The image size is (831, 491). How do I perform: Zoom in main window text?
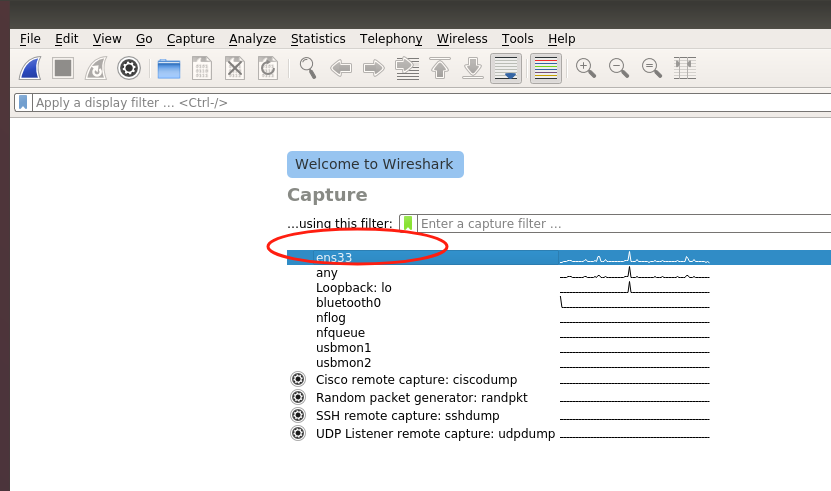[x=586, y=68]
